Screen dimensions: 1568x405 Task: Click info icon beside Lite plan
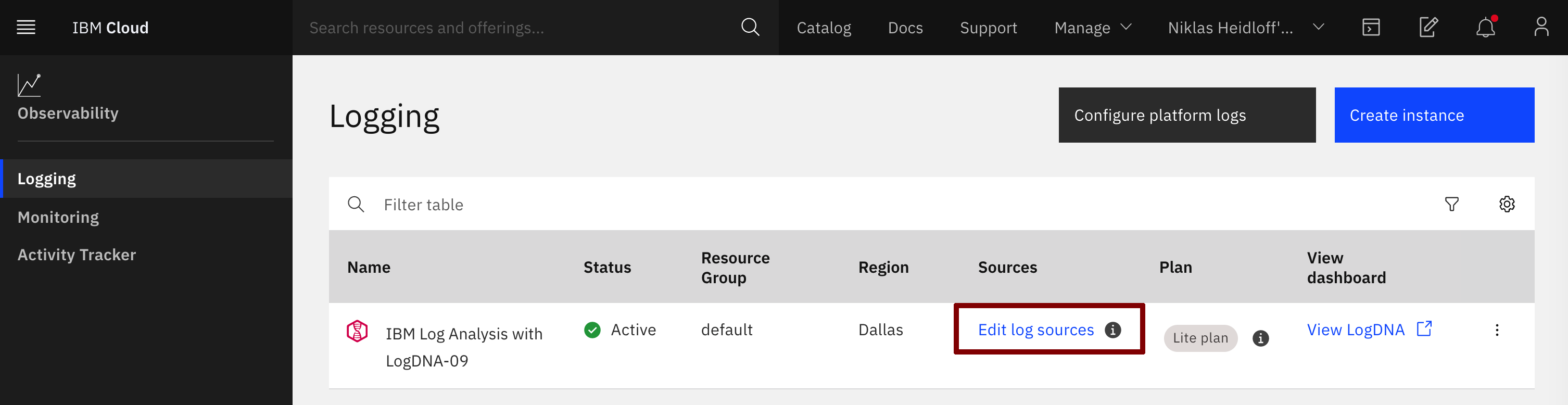click(1260, 338)
